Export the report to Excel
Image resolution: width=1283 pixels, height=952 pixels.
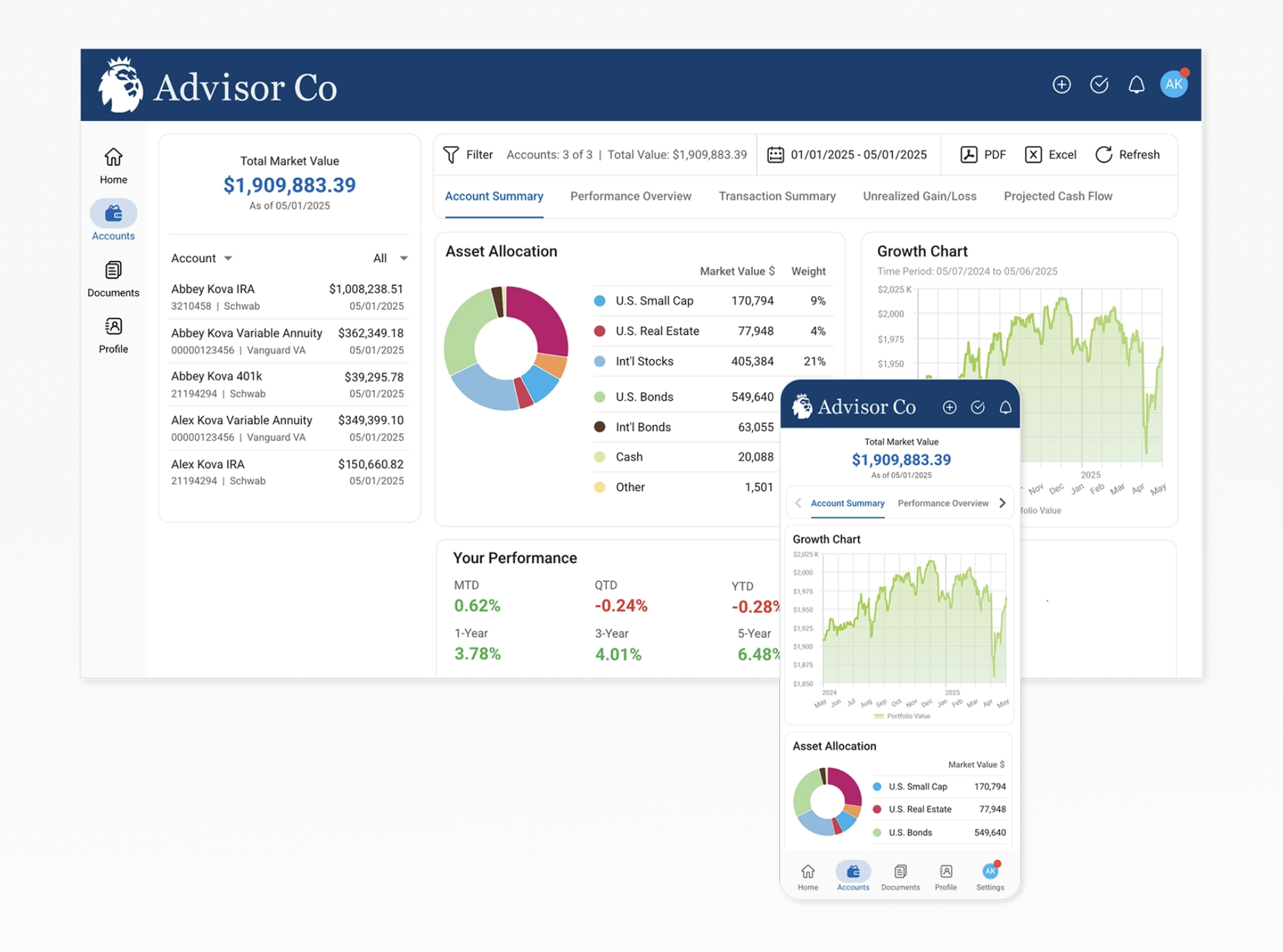(x=1050, y=155)
